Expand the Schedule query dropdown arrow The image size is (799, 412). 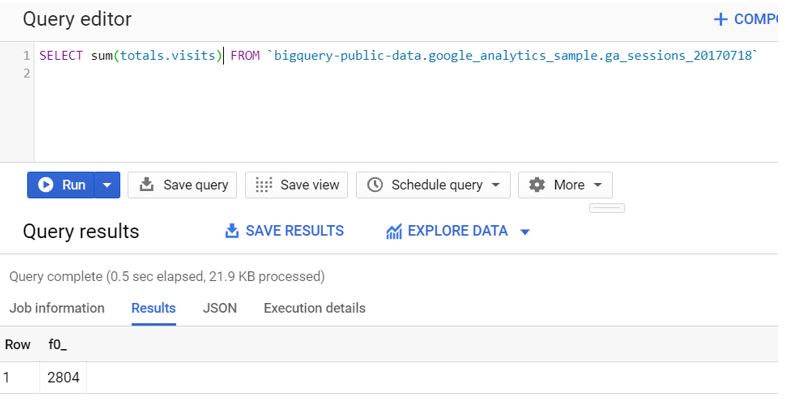click(x=495, y=185)
